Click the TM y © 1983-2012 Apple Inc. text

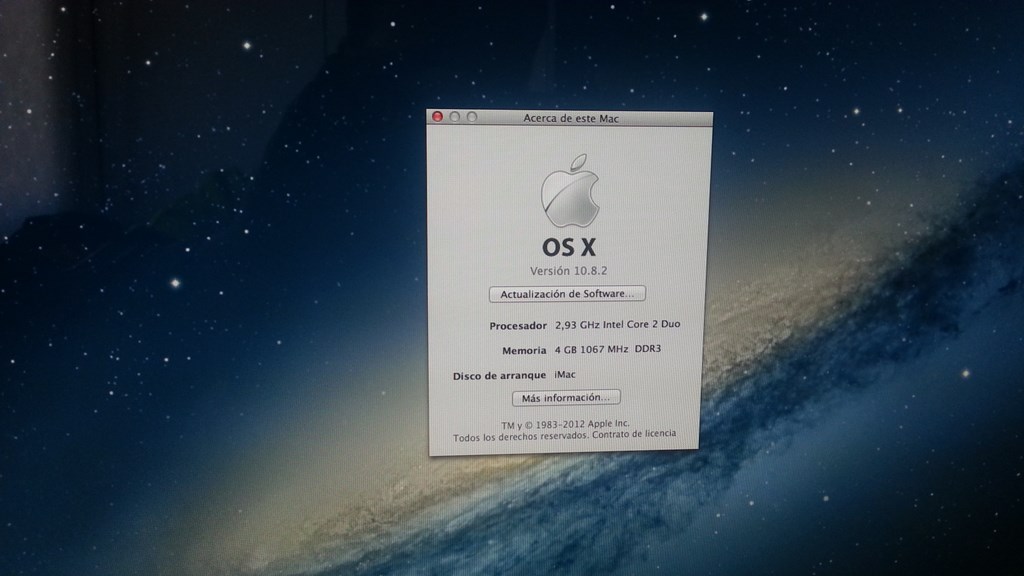pyautogui.click(x=565, y=424)
